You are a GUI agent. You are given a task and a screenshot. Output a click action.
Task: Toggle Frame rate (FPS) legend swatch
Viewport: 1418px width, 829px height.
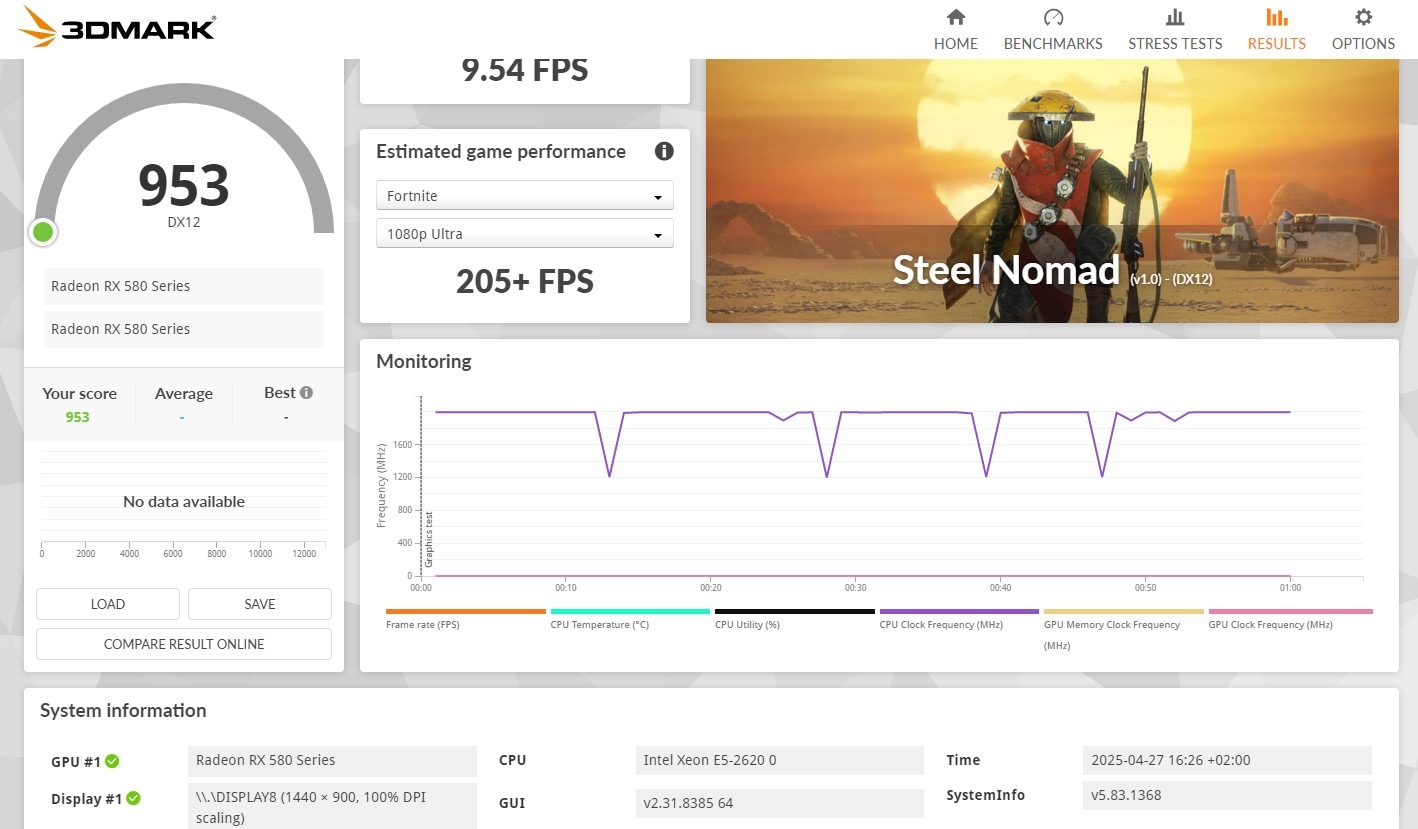pyautogui.click(x=465, y=611)
